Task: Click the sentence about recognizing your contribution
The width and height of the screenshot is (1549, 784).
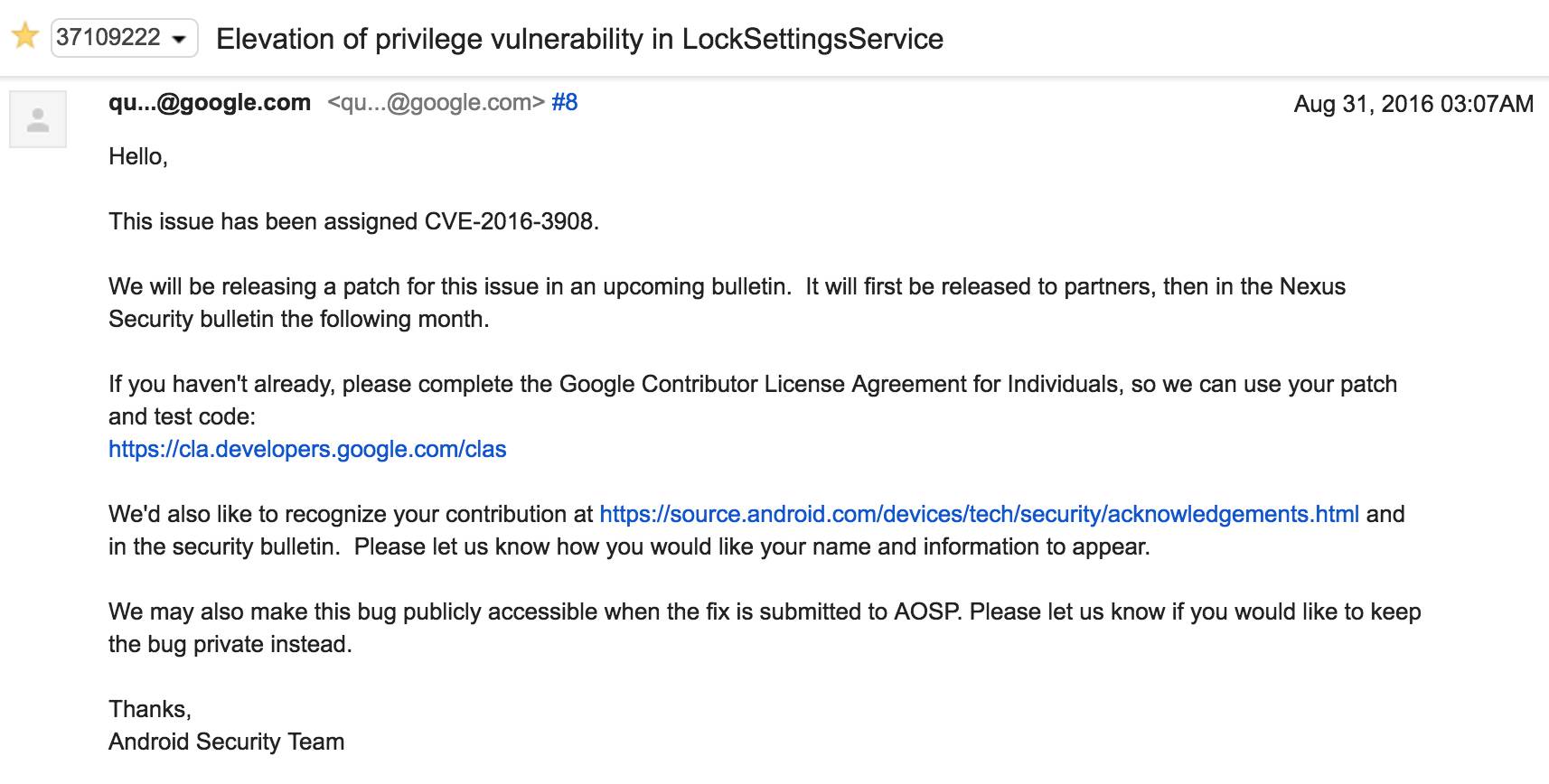Action: coord(756,530)
